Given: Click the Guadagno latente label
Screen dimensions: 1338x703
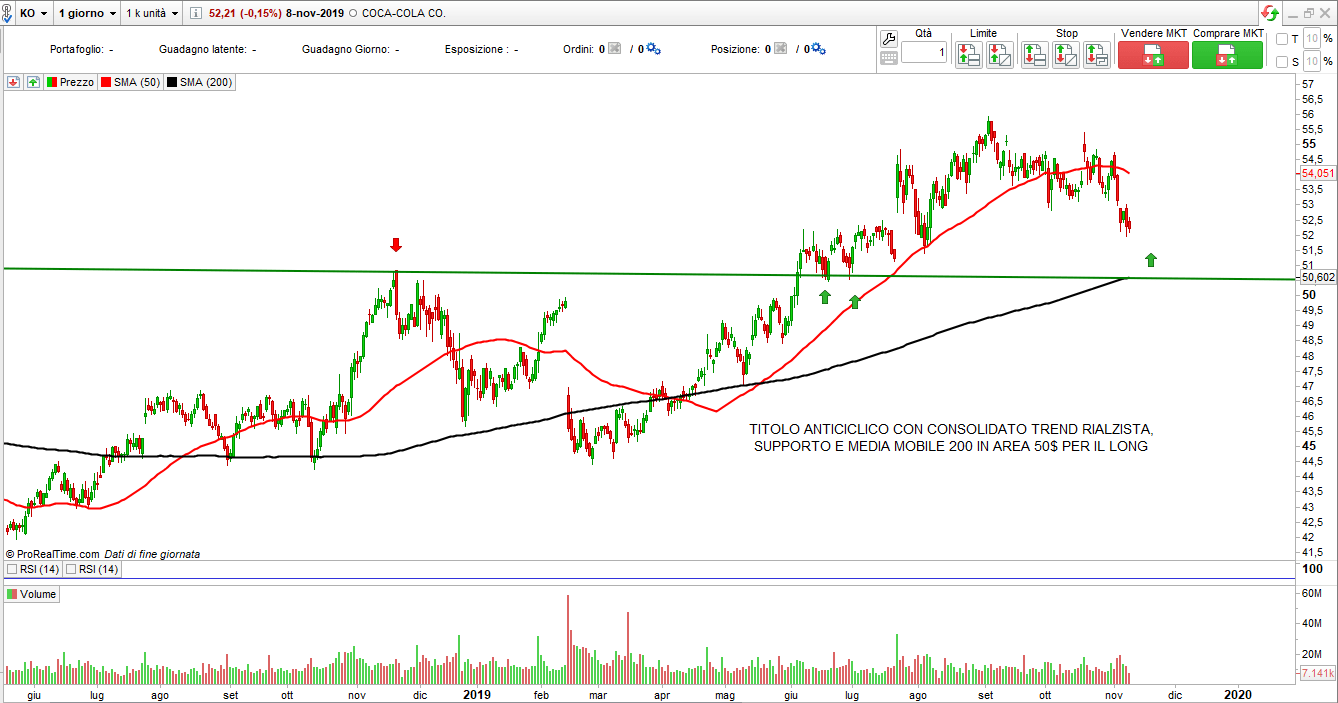Looking at the screenshot, I should point(204,49).
